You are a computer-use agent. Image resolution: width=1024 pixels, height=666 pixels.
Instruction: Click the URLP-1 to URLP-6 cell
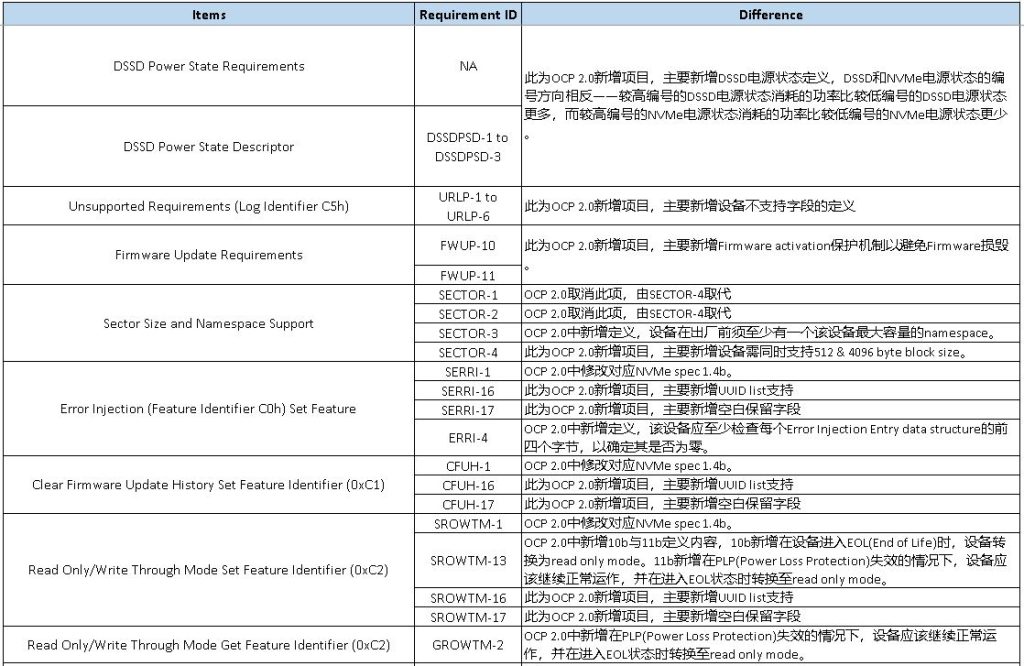click(x=467, y=204)
